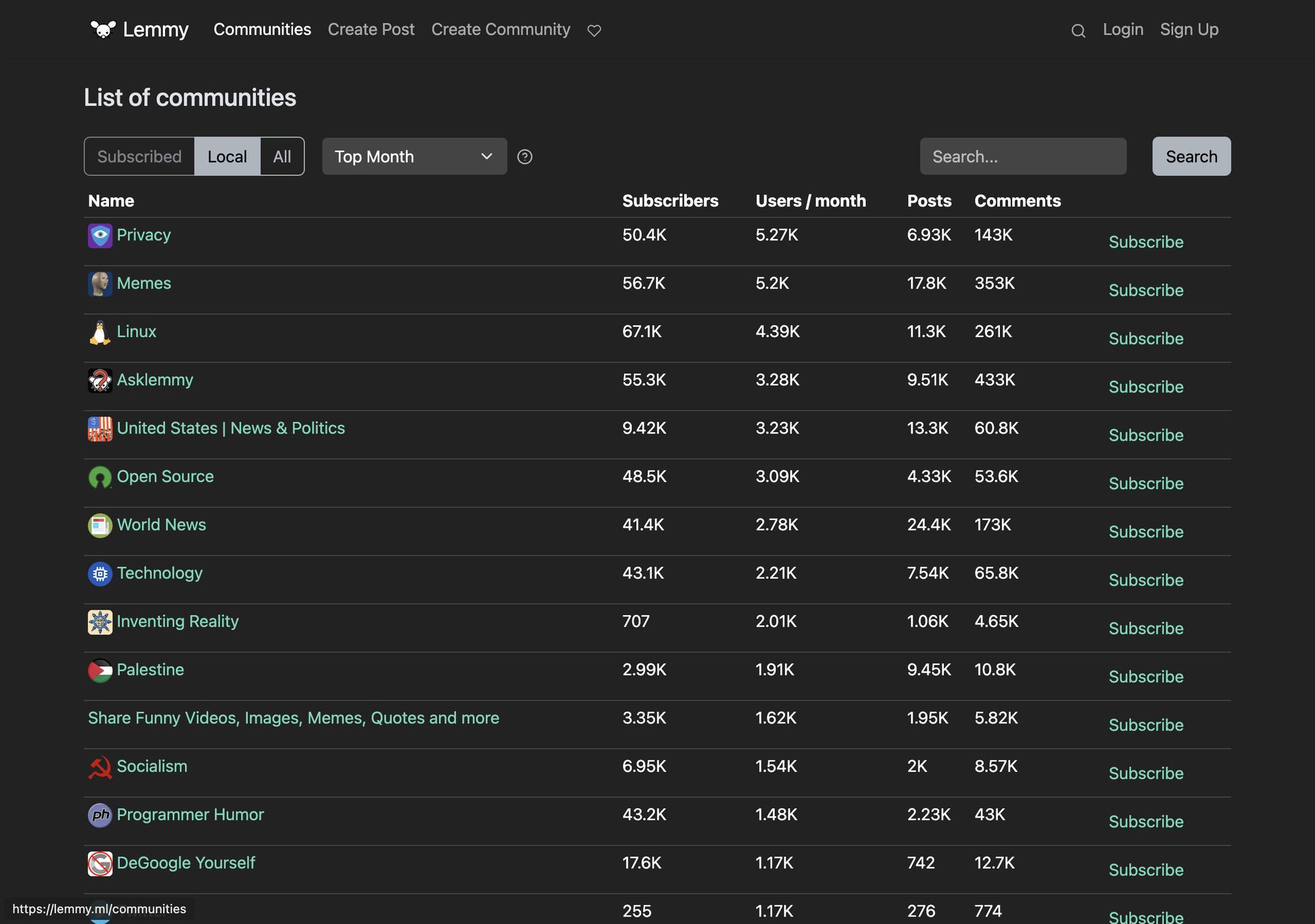This screenshot has width=1315, height=924.
Task: Open the sort help question-mark icon
Action: pyautogui.click(x=525, y=157)
